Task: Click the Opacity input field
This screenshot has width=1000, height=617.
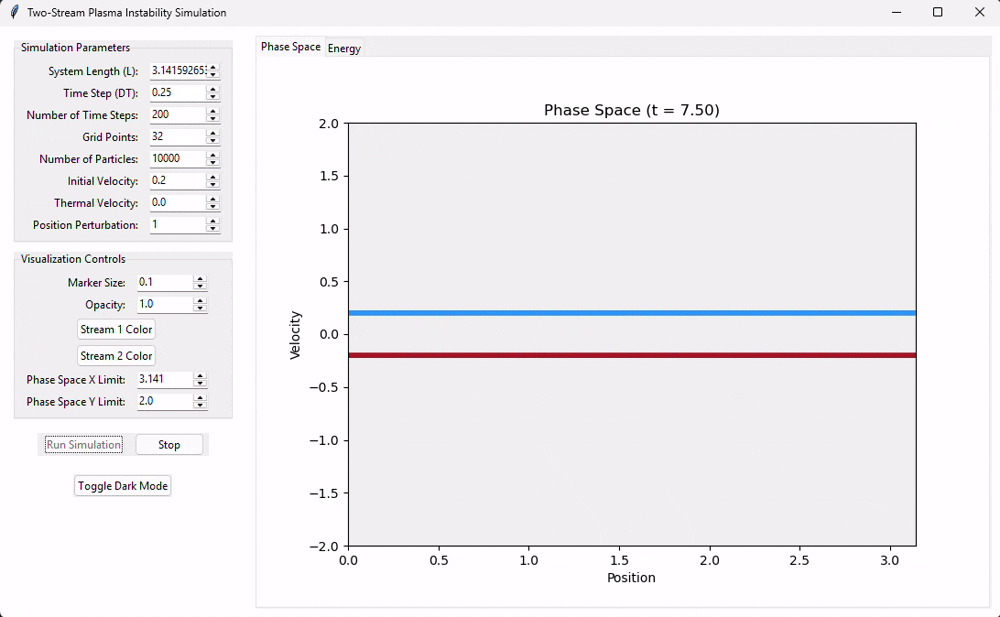Action: [x=165, y=304]
